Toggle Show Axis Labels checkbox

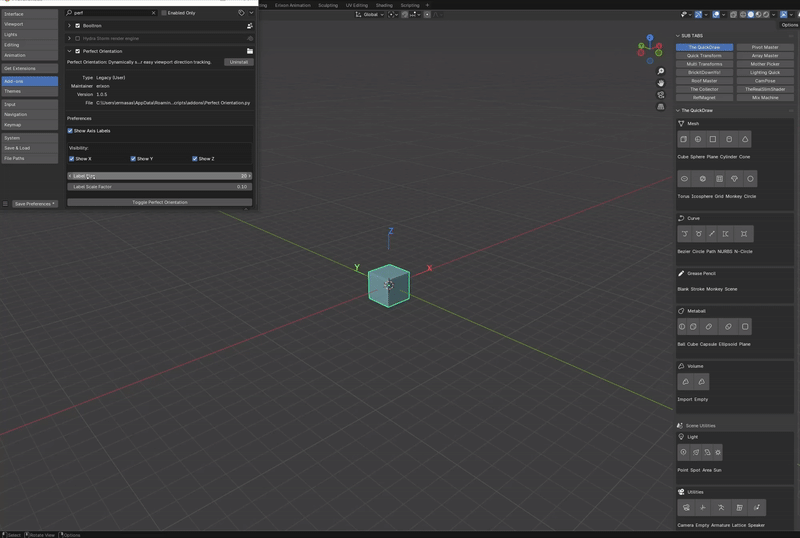click(70, 131)
